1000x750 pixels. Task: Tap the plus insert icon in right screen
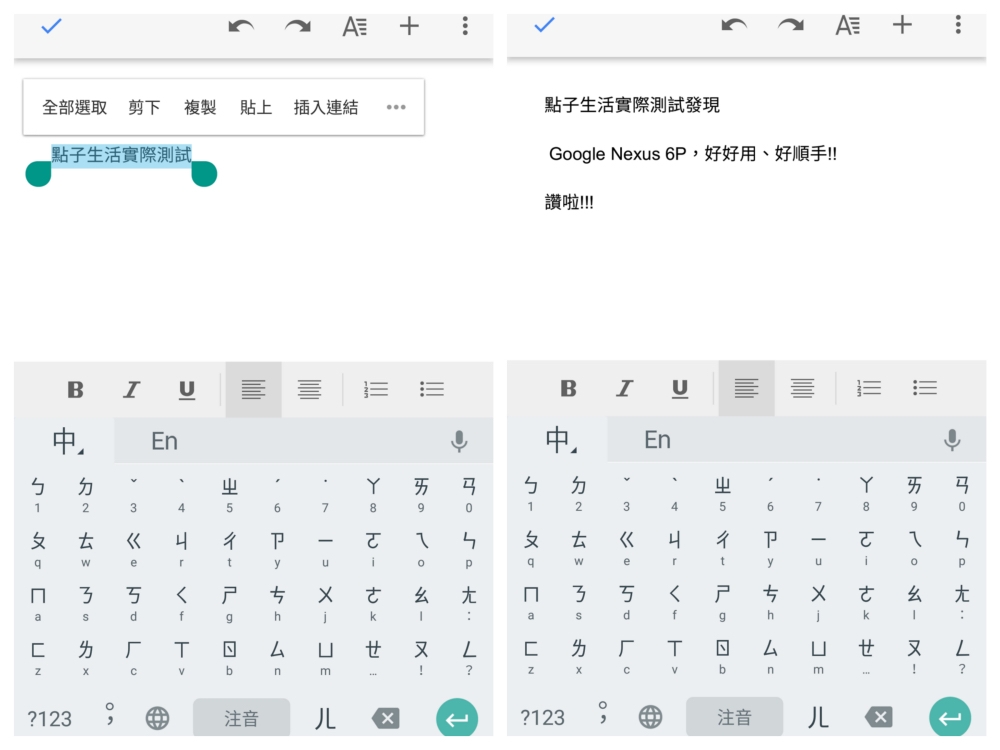click(x=902, y=26)
